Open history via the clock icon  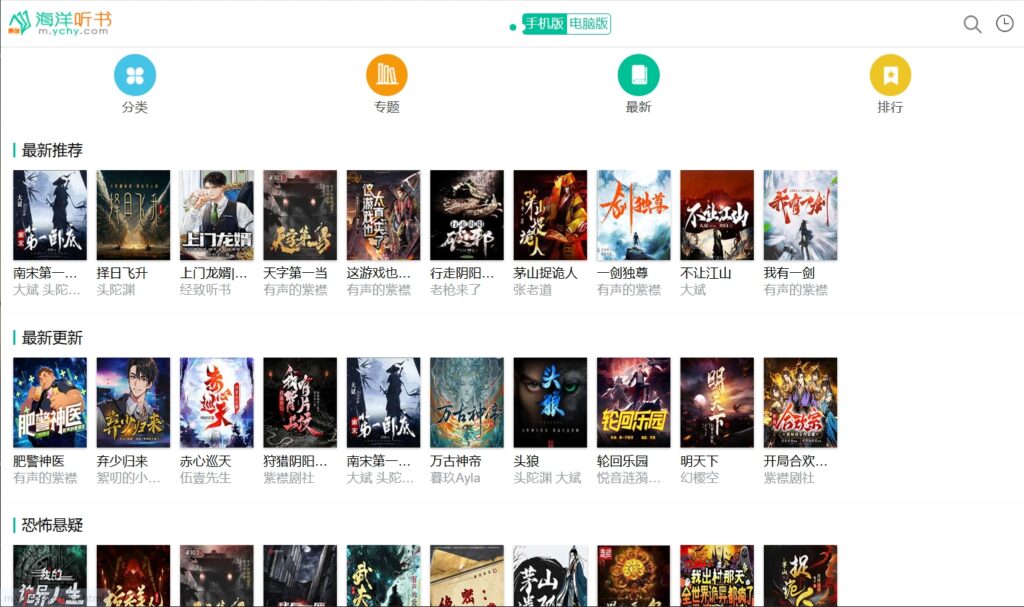point(1004,23)
